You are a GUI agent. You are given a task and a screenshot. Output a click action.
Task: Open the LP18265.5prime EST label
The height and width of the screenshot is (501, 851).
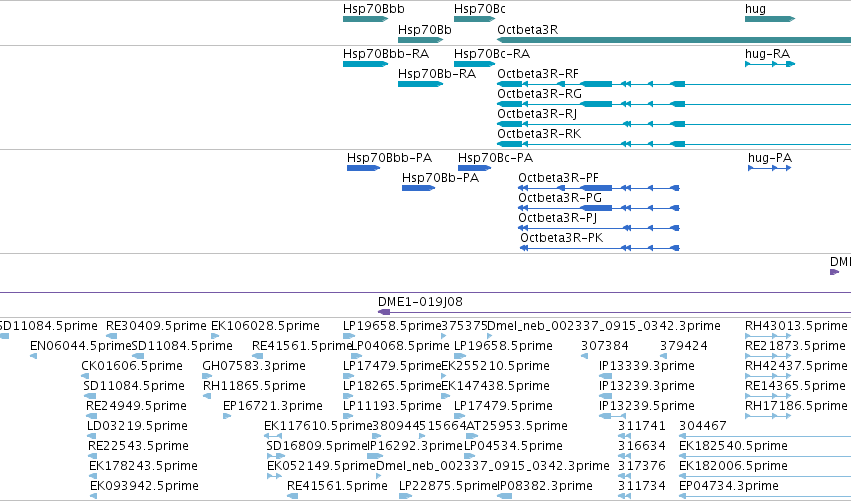pyautogui.click(x=392, y=386)
